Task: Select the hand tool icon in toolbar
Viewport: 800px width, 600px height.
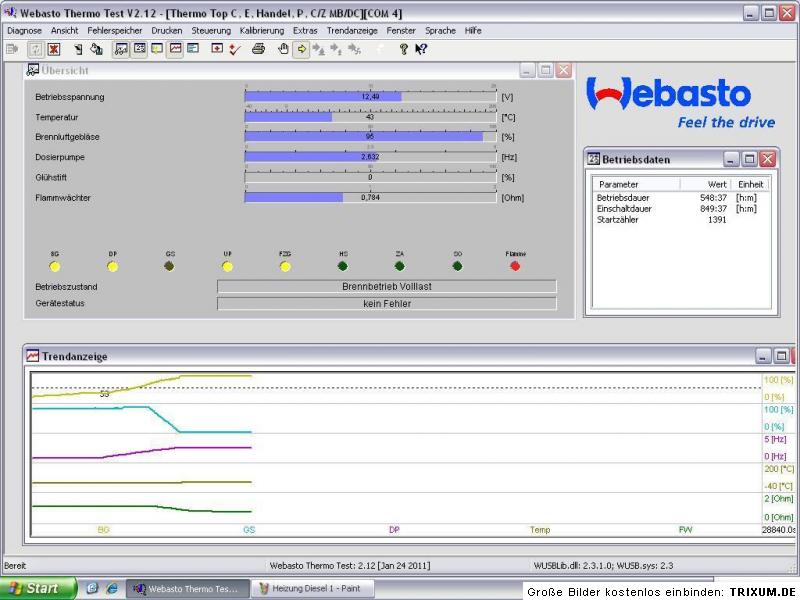Action: point(283,49)
